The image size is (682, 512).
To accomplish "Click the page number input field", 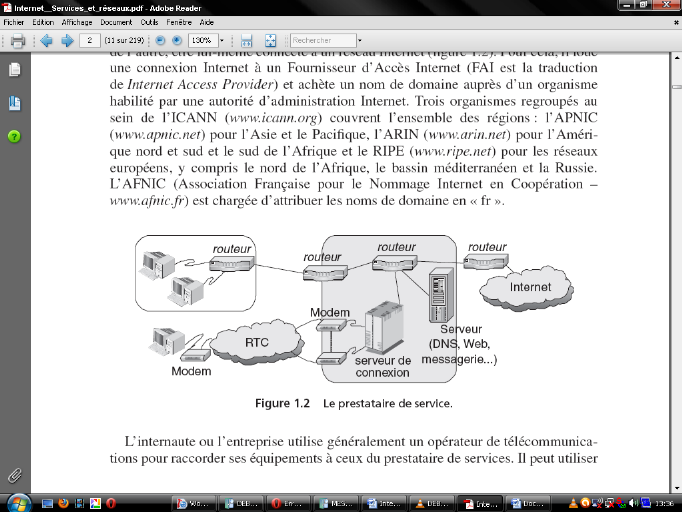I will pos(90,40).
